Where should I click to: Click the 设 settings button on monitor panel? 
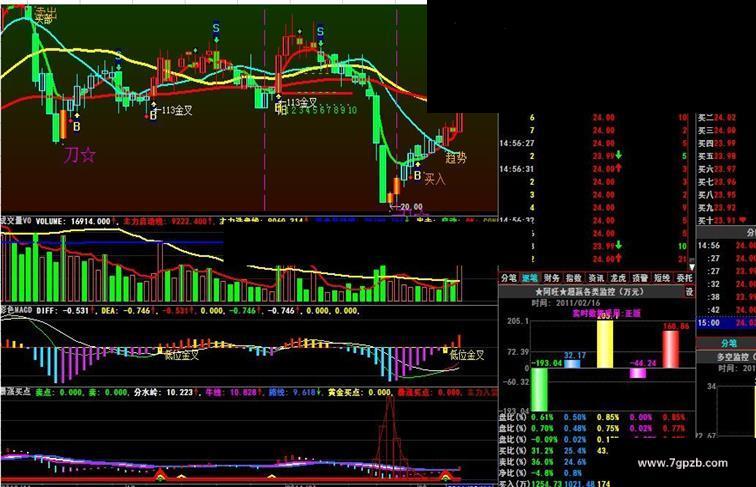(x=689, y=292)
